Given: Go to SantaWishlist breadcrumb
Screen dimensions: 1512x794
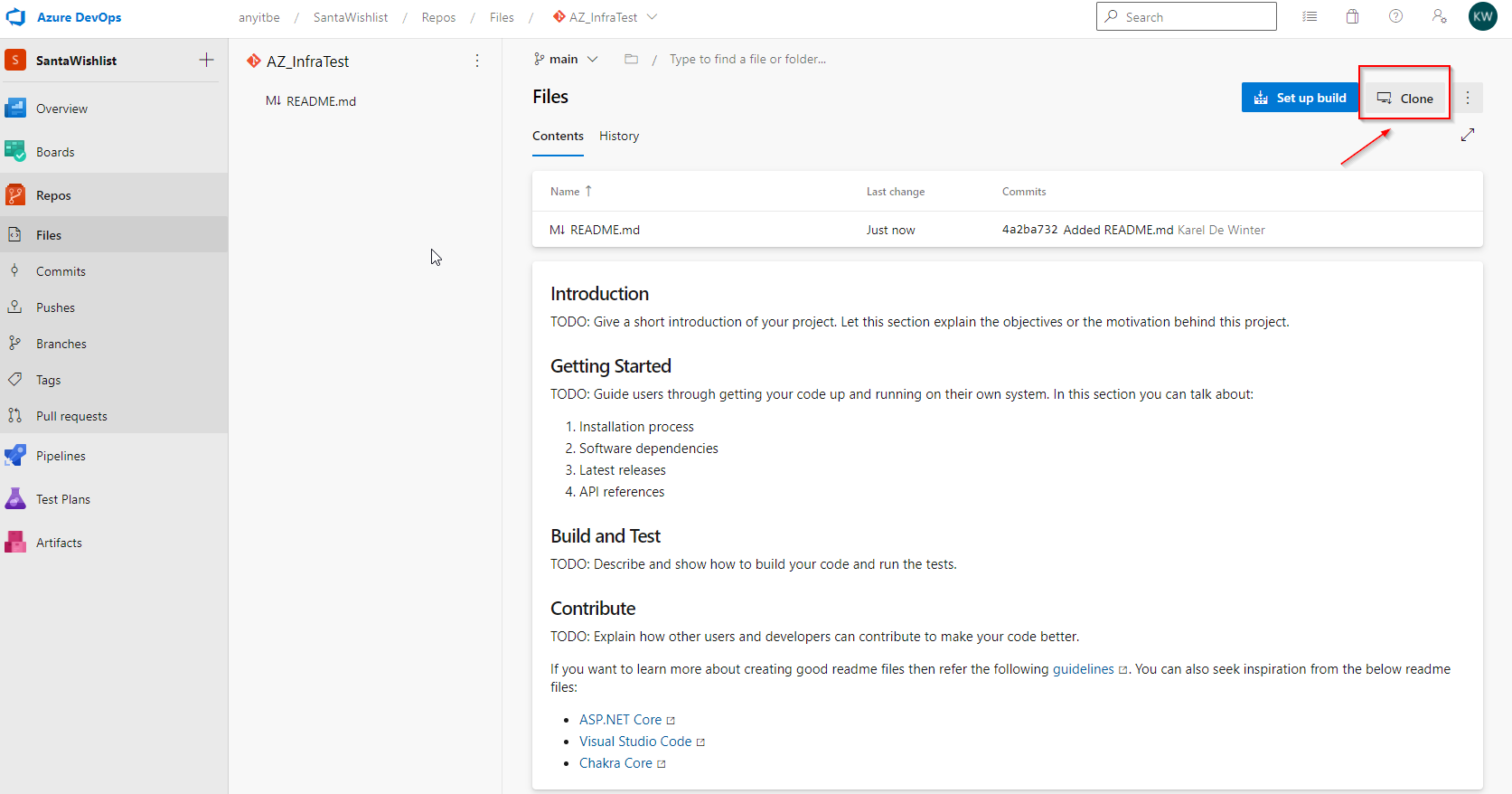Looking at the screenshot, I should [351, 17].
